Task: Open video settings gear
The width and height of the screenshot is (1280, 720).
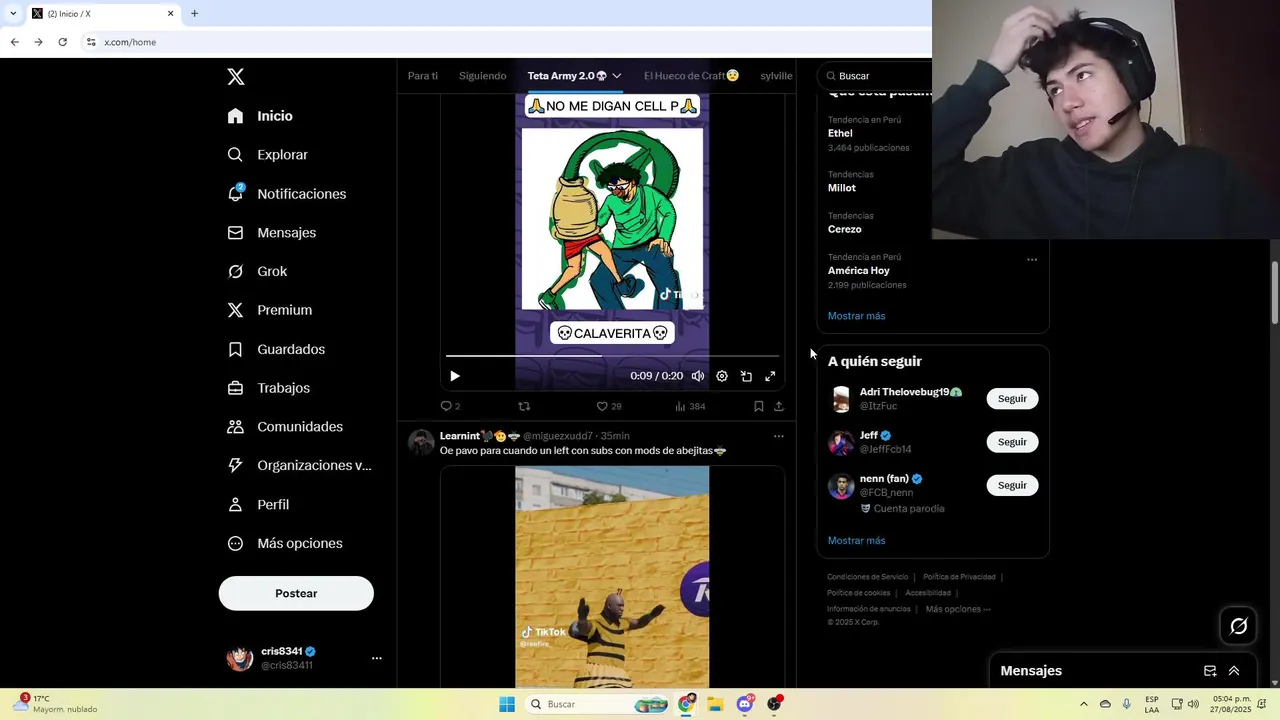Action: tap(722, 376)
